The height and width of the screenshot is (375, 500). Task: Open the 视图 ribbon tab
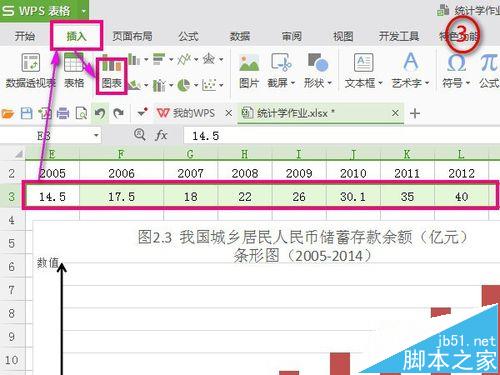tap(343, 36)
